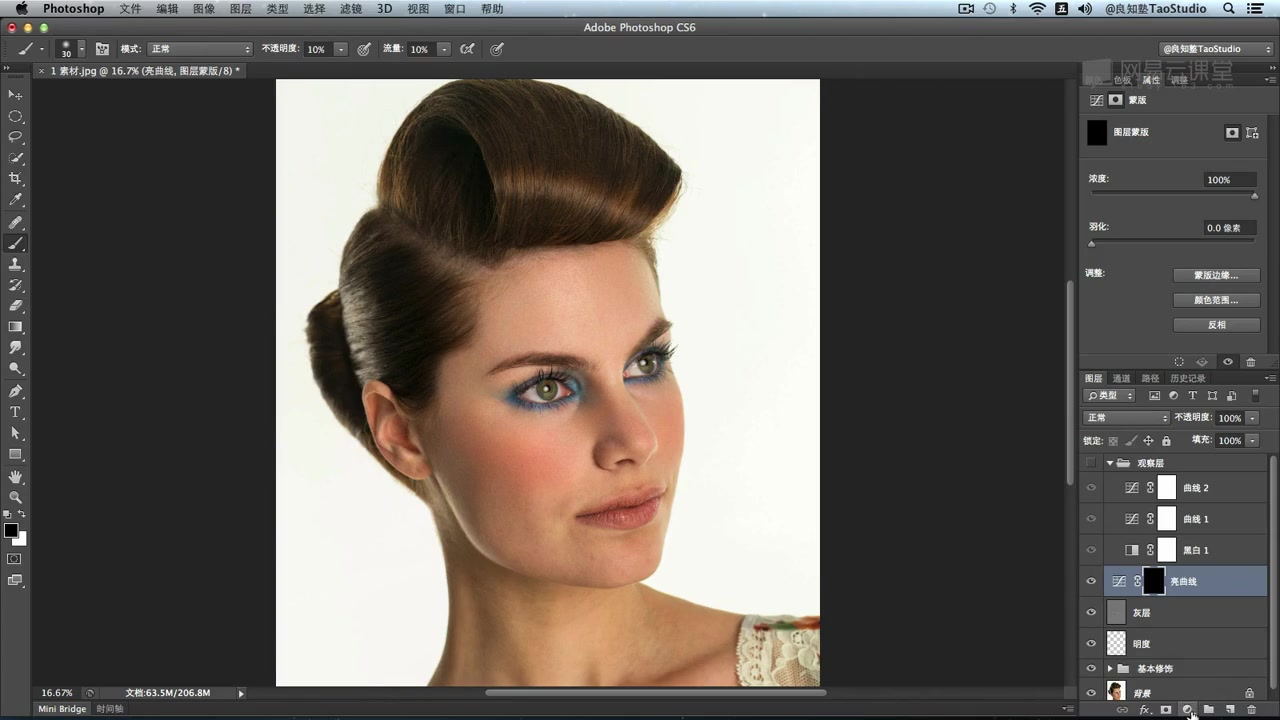This screenshot has height=720, width=1280.
Task: Create new fill or adjustment layer
Action: 1187,709
